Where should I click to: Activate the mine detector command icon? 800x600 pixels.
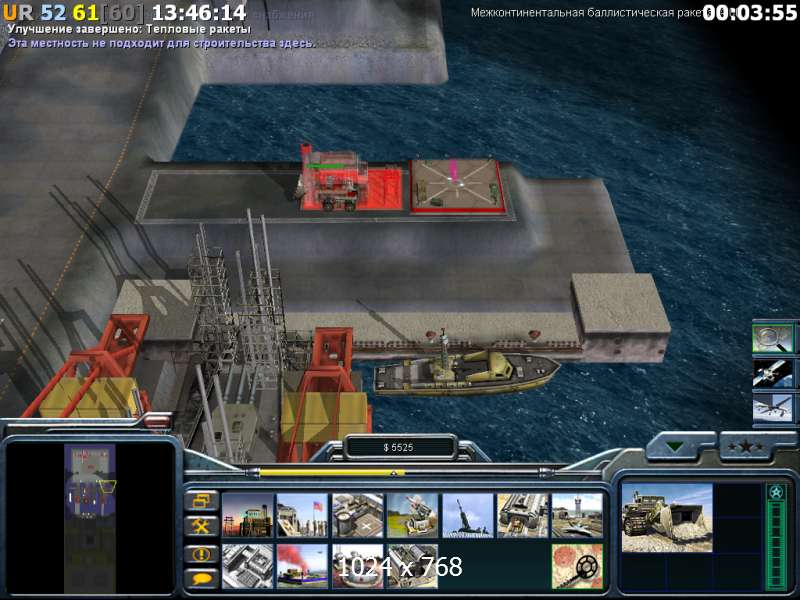click(577, 566)
